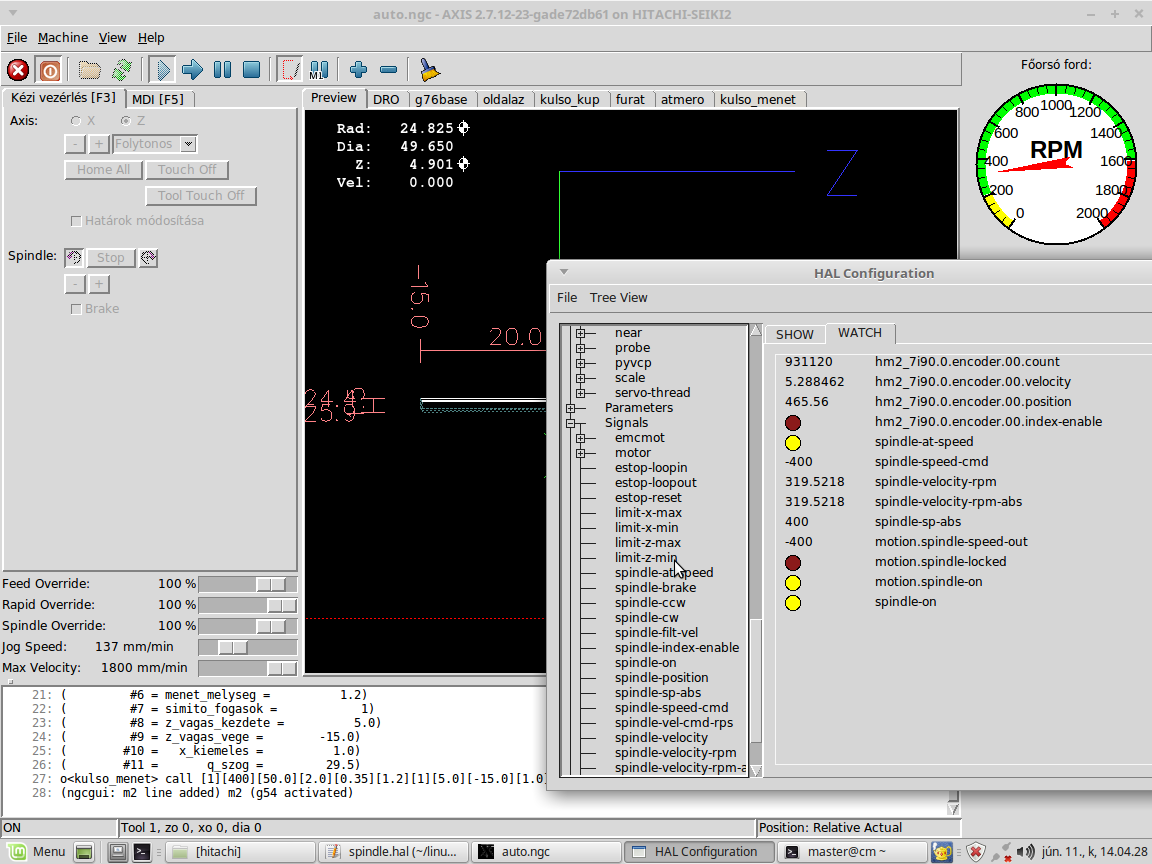Click the Tool Touch Off button
This screenshot has height=864, width=1152.
coord(201,195)
